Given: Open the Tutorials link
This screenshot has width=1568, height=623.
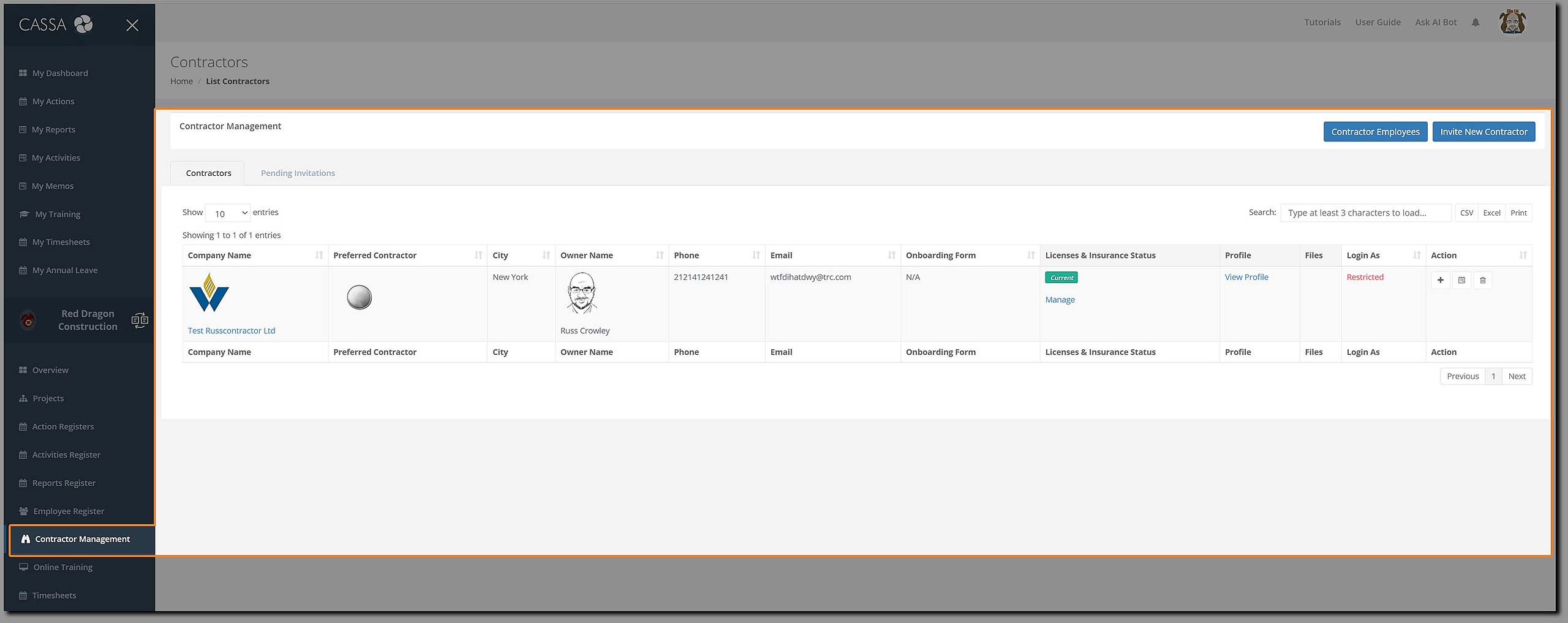Looking at the screenshot, I should click(1322, 23).
